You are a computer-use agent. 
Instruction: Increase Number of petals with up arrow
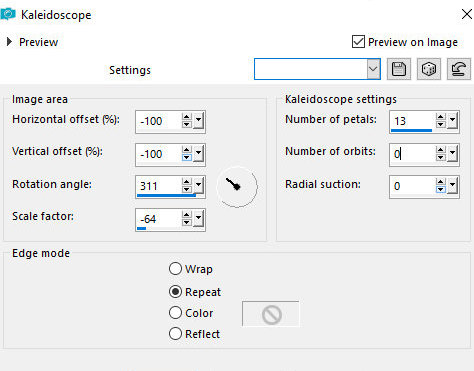click(x=440, y=117)
